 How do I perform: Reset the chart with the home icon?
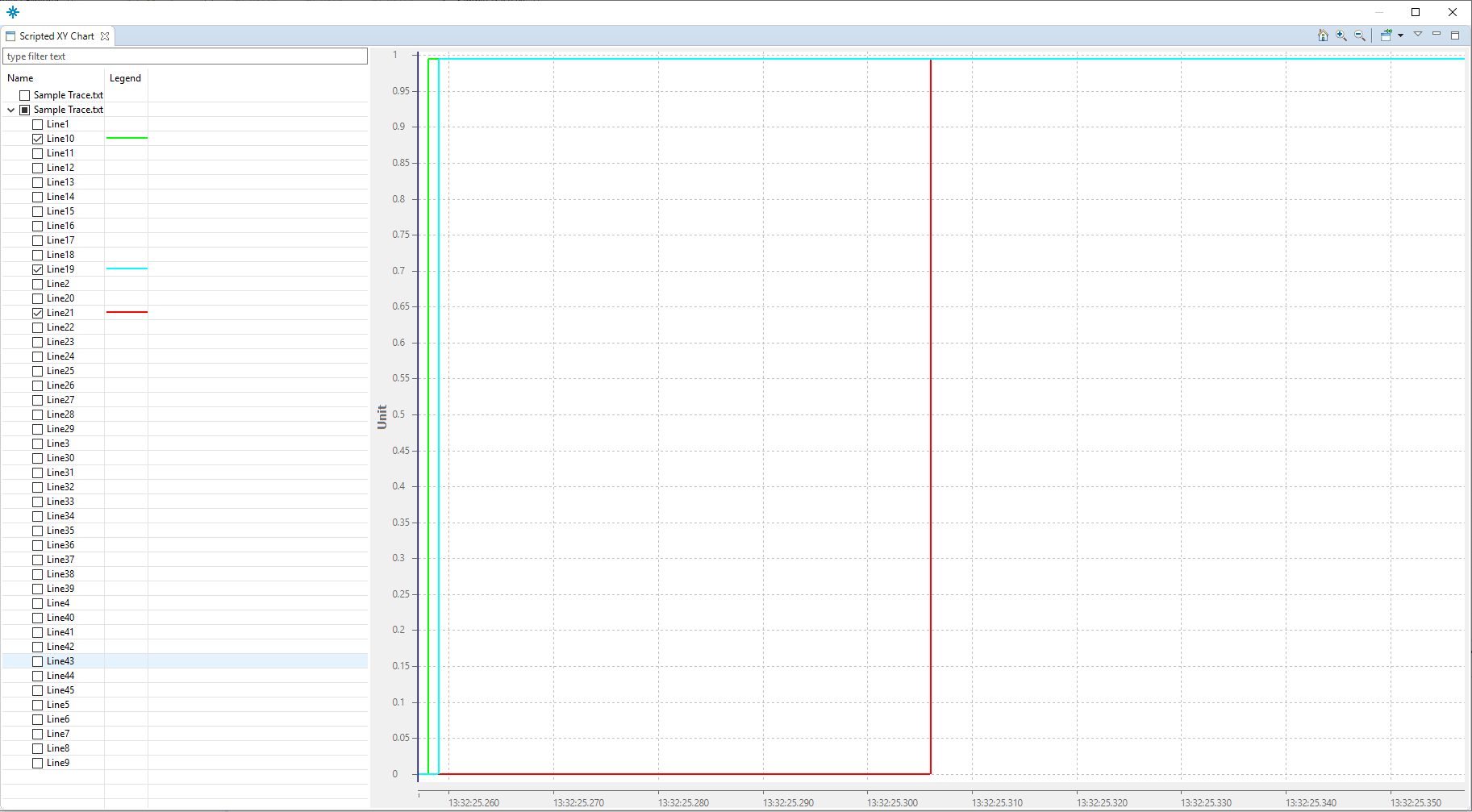click(x=1323, y=35)
